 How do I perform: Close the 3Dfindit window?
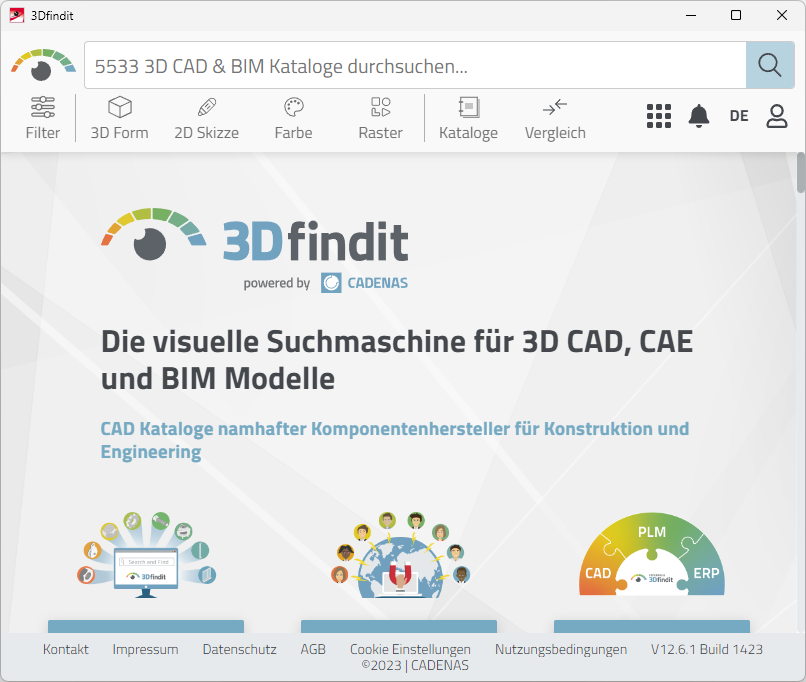[x=782, y=15]
